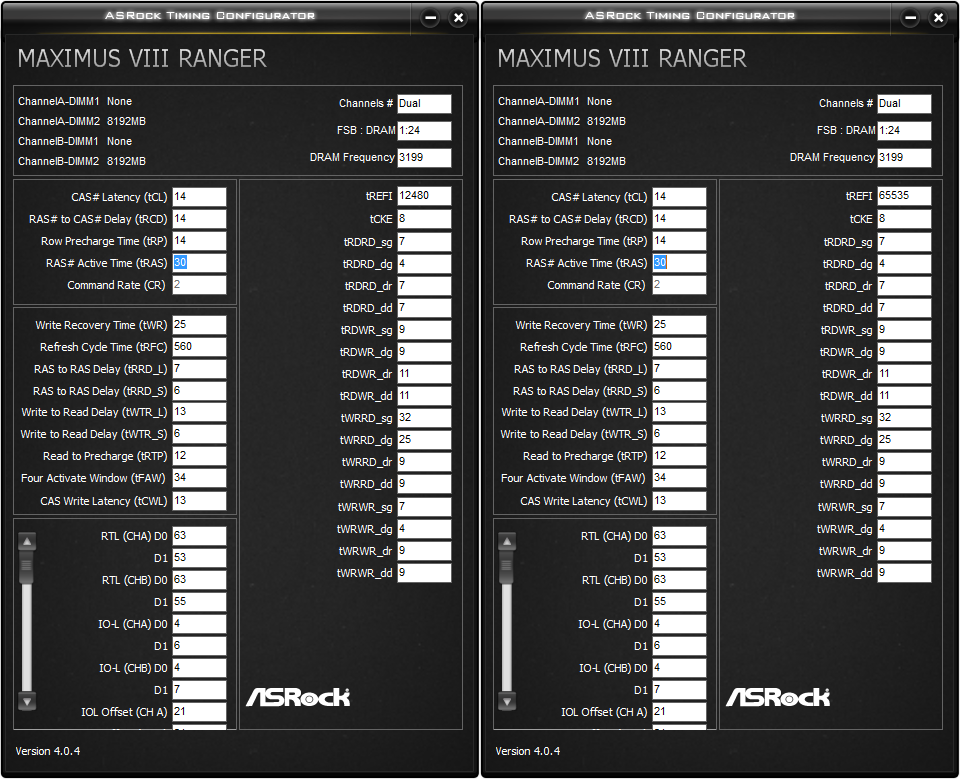Click ASRock logo in right window
Viewport: 960px width, 780px height.
coord(778,697)
